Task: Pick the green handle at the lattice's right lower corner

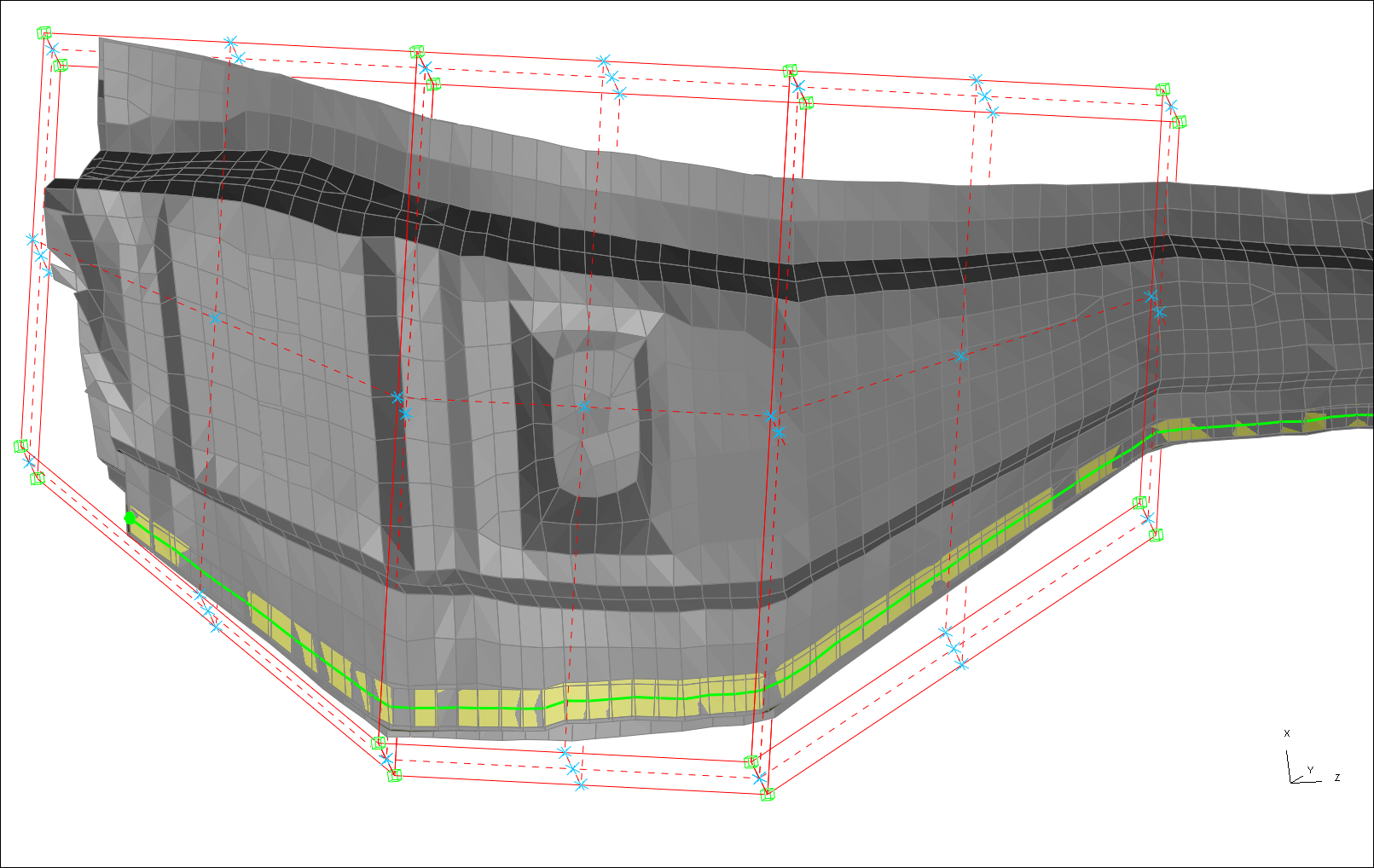Action: (1157, 535)
